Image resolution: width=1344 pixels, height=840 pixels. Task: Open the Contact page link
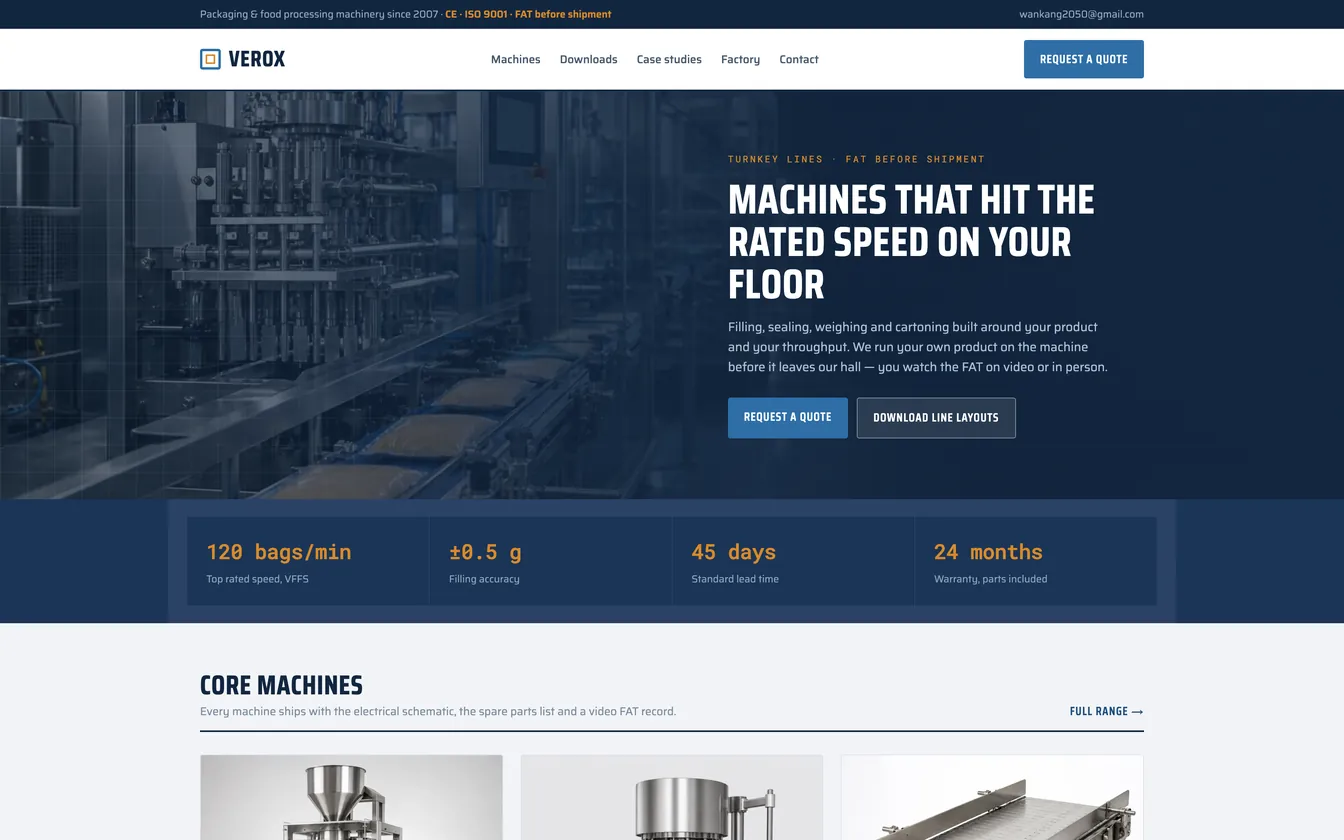point(799,60)
